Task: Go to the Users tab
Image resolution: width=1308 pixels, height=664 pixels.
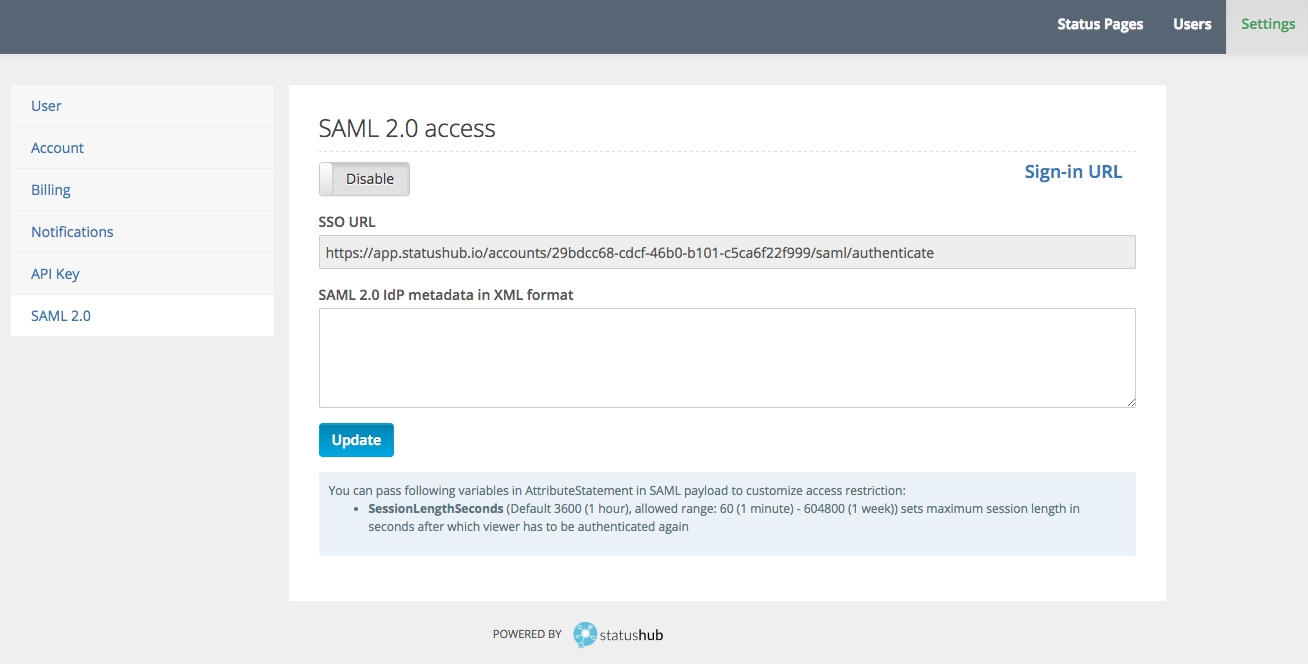Action: (x=1192, y=24)
